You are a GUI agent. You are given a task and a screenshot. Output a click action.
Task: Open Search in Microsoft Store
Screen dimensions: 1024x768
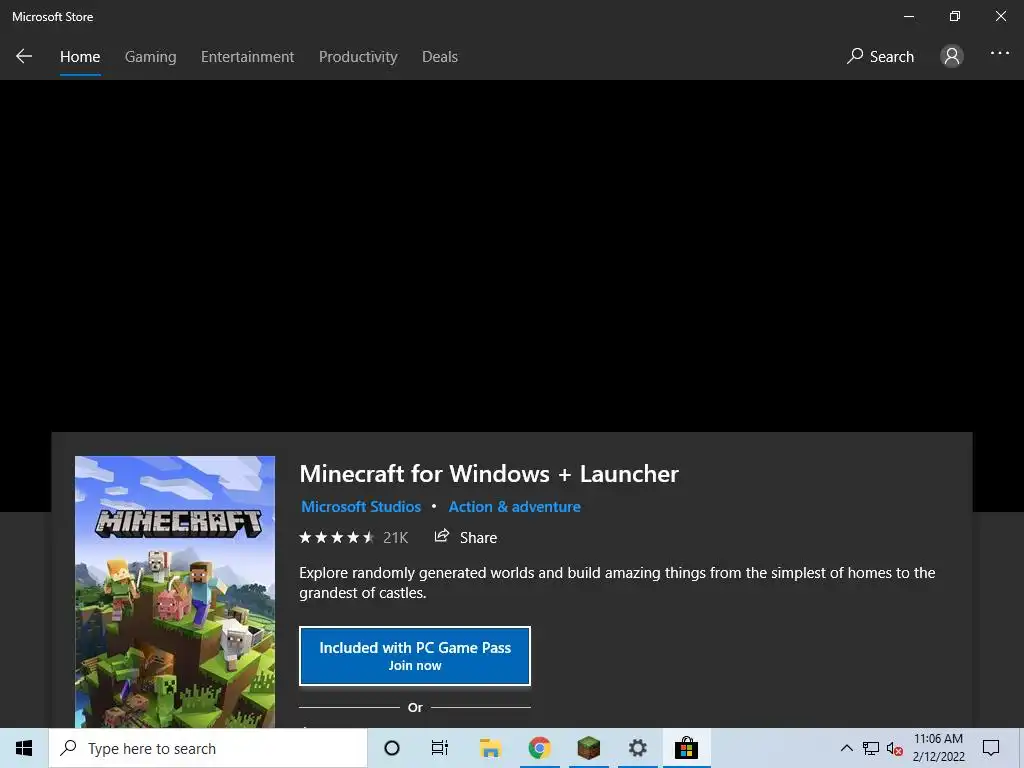(880, 57)
